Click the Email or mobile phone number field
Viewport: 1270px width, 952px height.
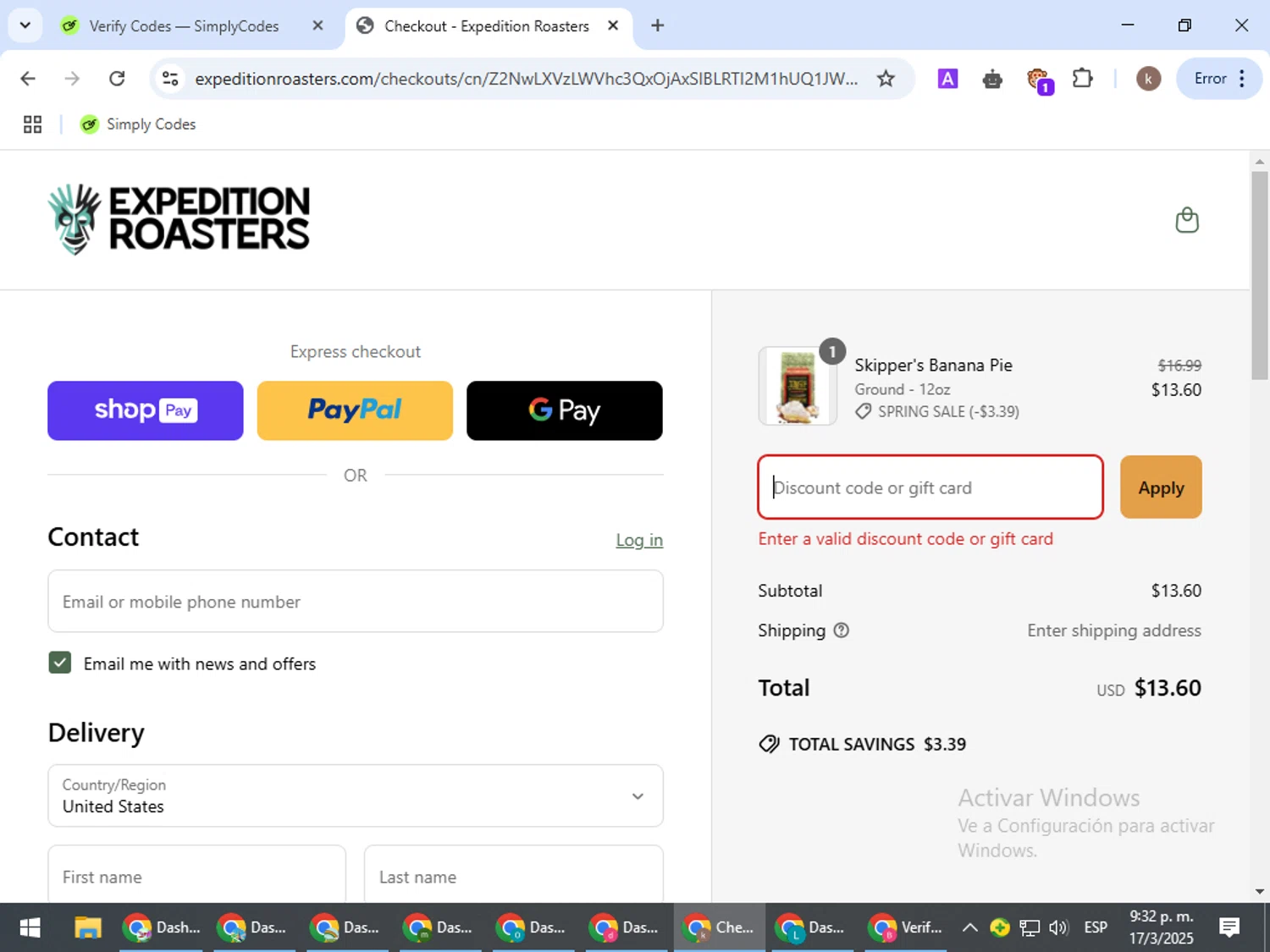[x=356, y=602]
